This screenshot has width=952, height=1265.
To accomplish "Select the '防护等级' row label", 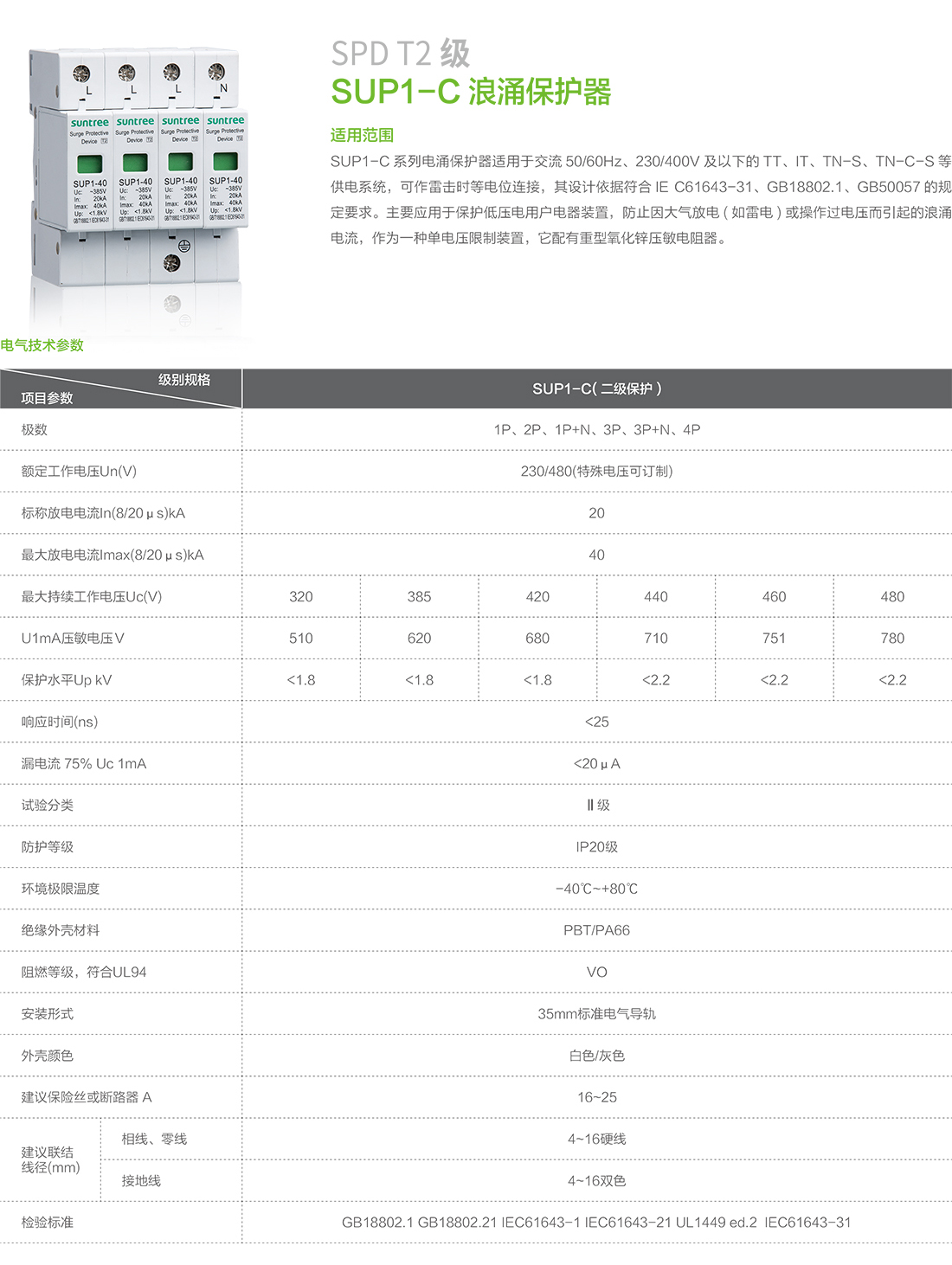I will click(48, 847).
